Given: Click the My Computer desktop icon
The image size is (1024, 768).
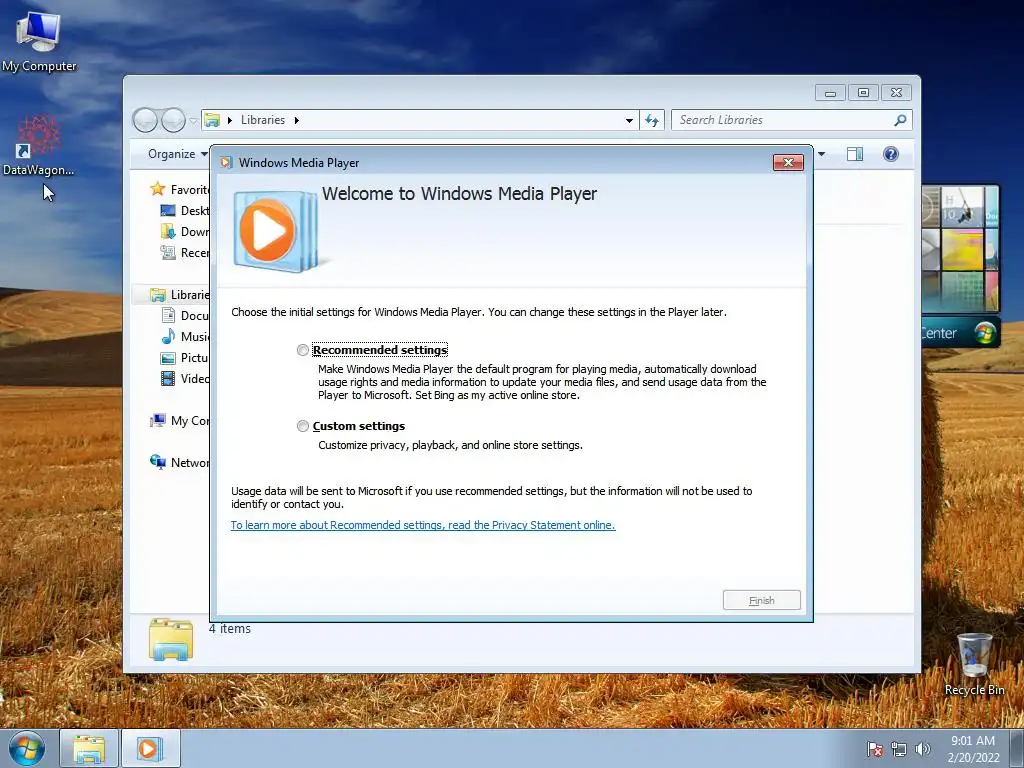Looking at the screenshot, I should point(39,40).
